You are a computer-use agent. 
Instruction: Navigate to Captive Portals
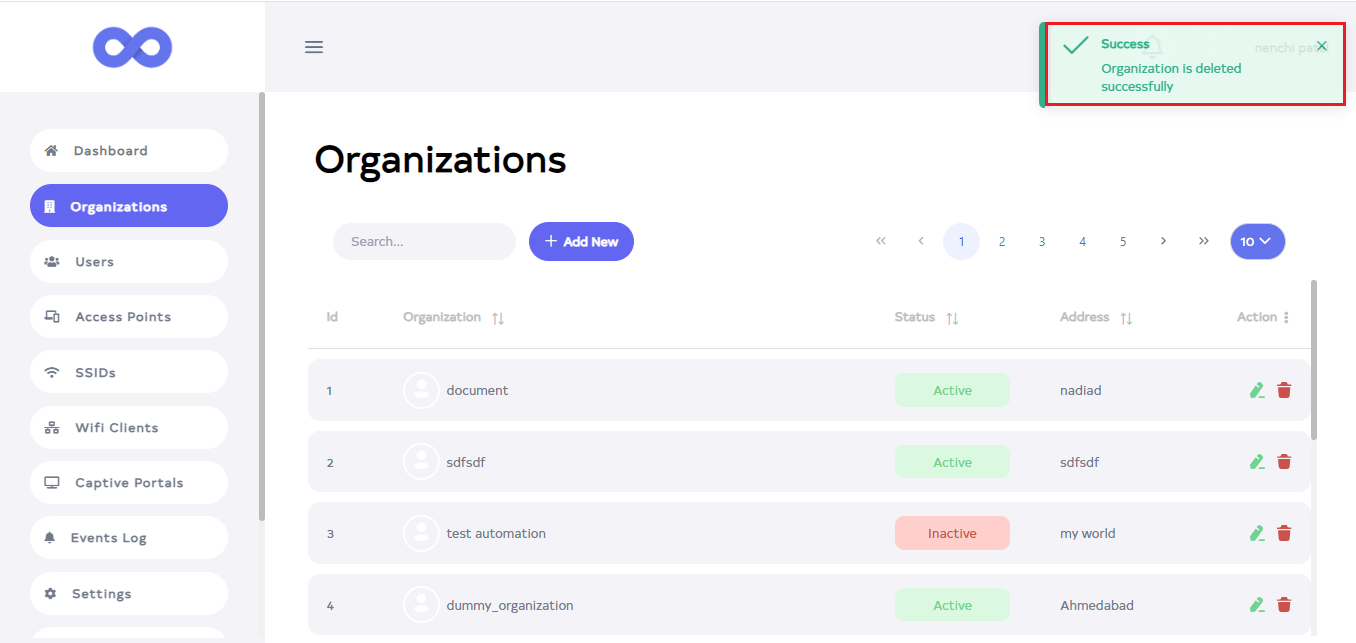(x=129, y=483)
